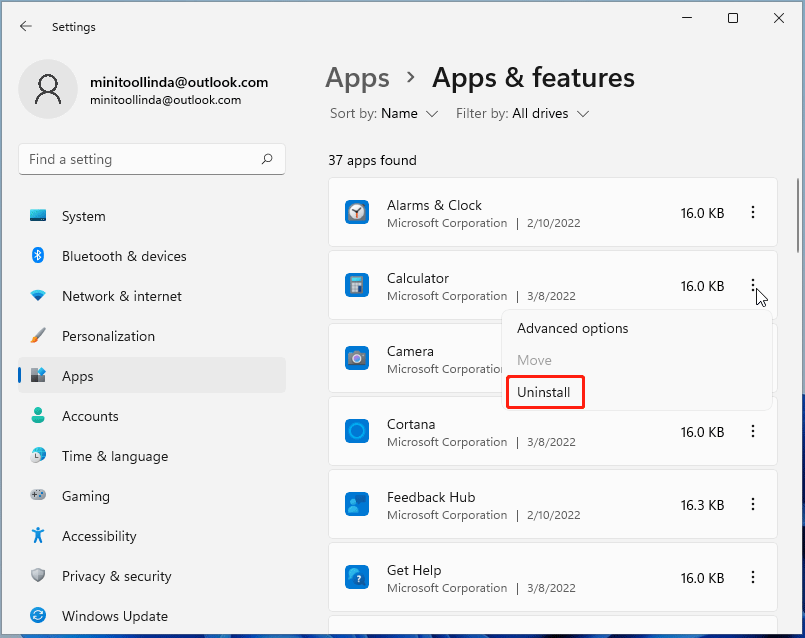Image resolution: width=805 pixels, height=638 pixels.
Task: Open three-dot menu for Alarms & Clock
Action: [x=753, y=212]
